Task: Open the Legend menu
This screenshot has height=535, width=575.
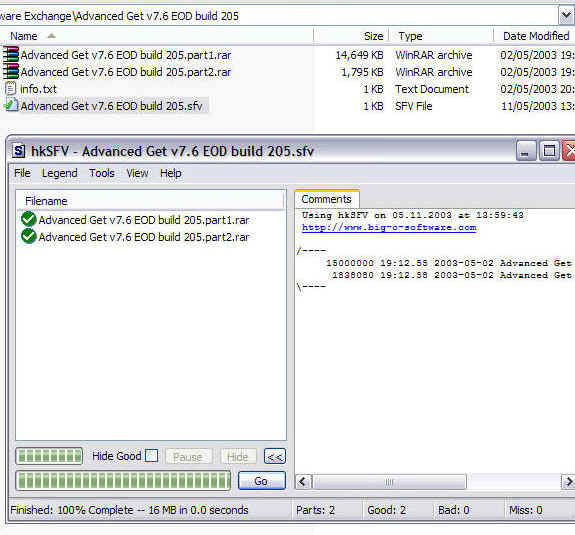Action: click(x=60, y=173)
